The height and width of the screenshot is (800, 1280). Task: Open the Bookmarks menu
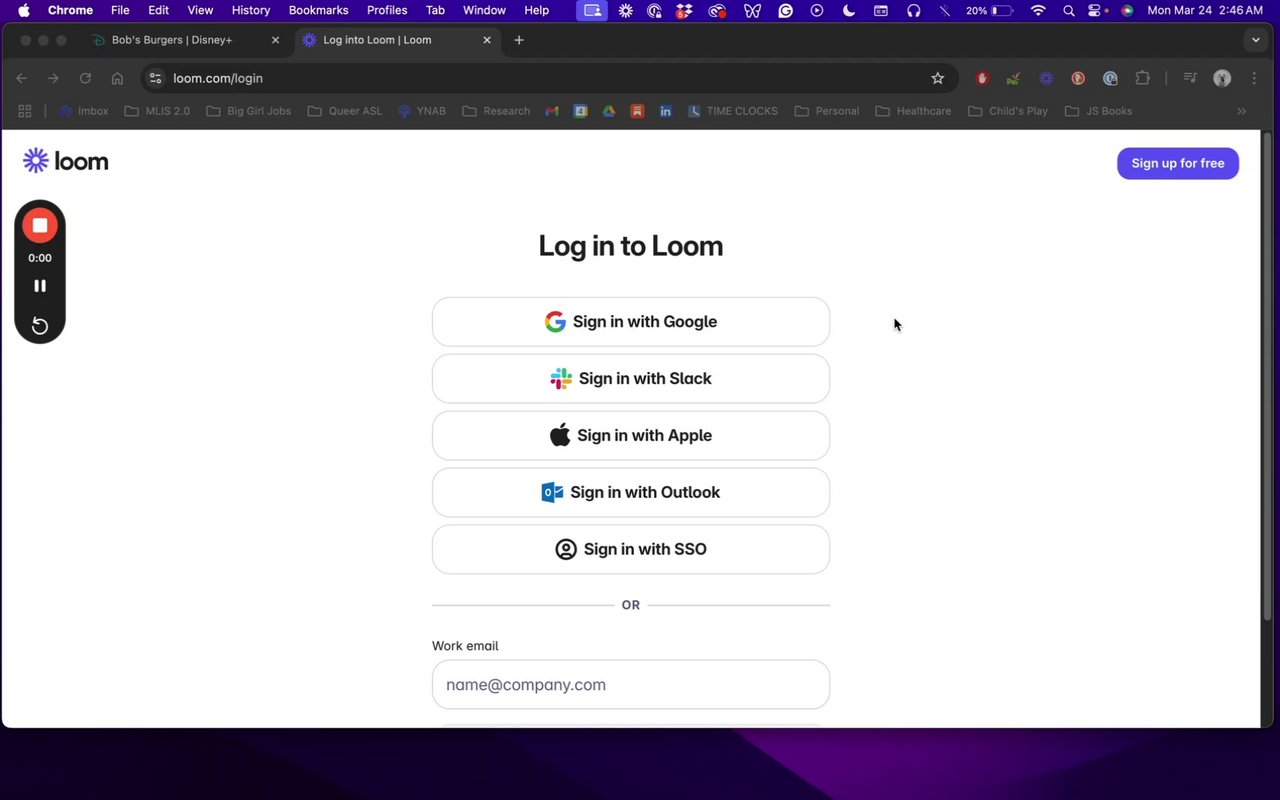click(x=318, y=10)
